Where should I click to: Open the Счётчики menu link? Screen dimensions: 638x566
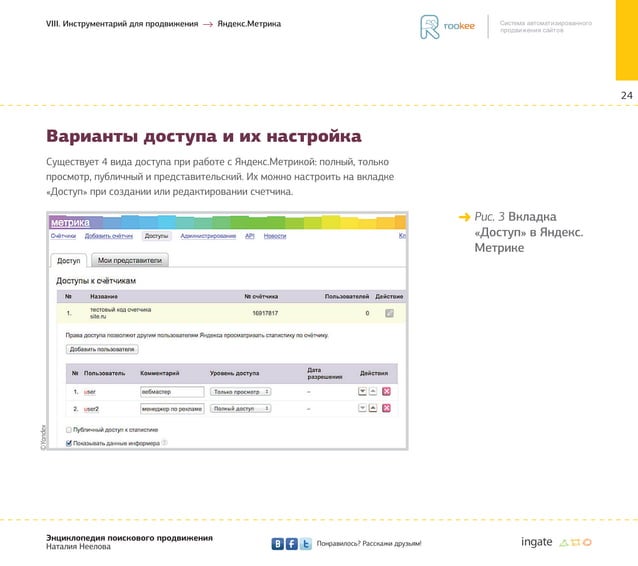pos(63,236)
